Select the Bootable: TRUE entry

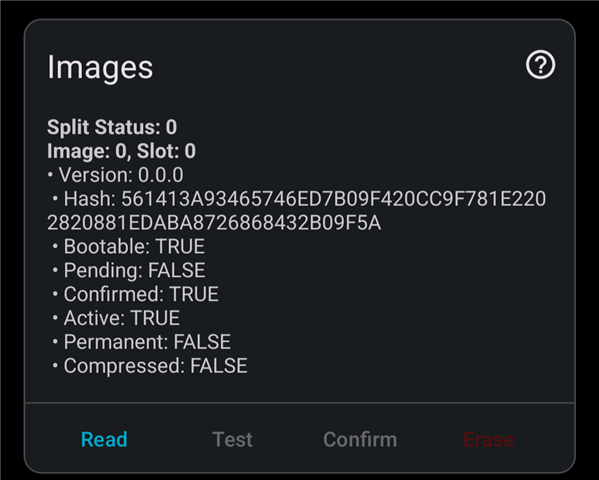point(128,246)
